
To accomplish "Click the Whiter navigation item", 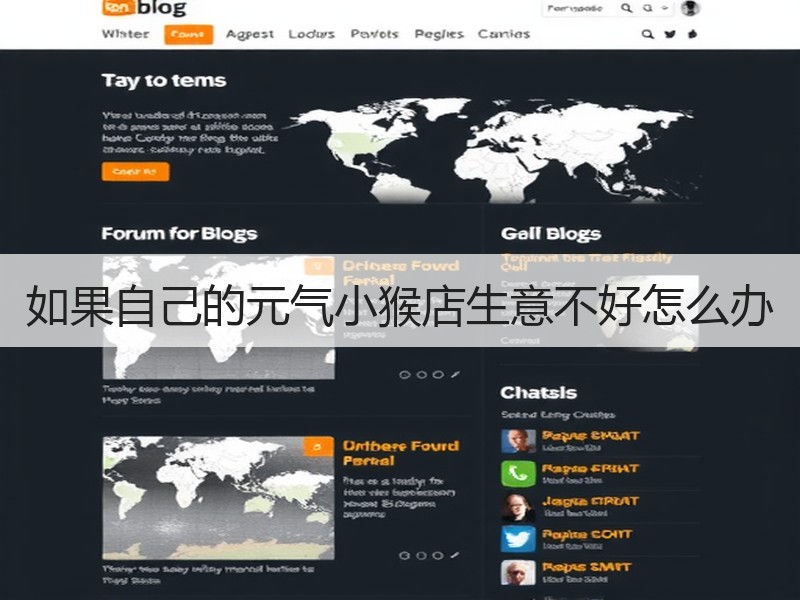I will 126,34.
